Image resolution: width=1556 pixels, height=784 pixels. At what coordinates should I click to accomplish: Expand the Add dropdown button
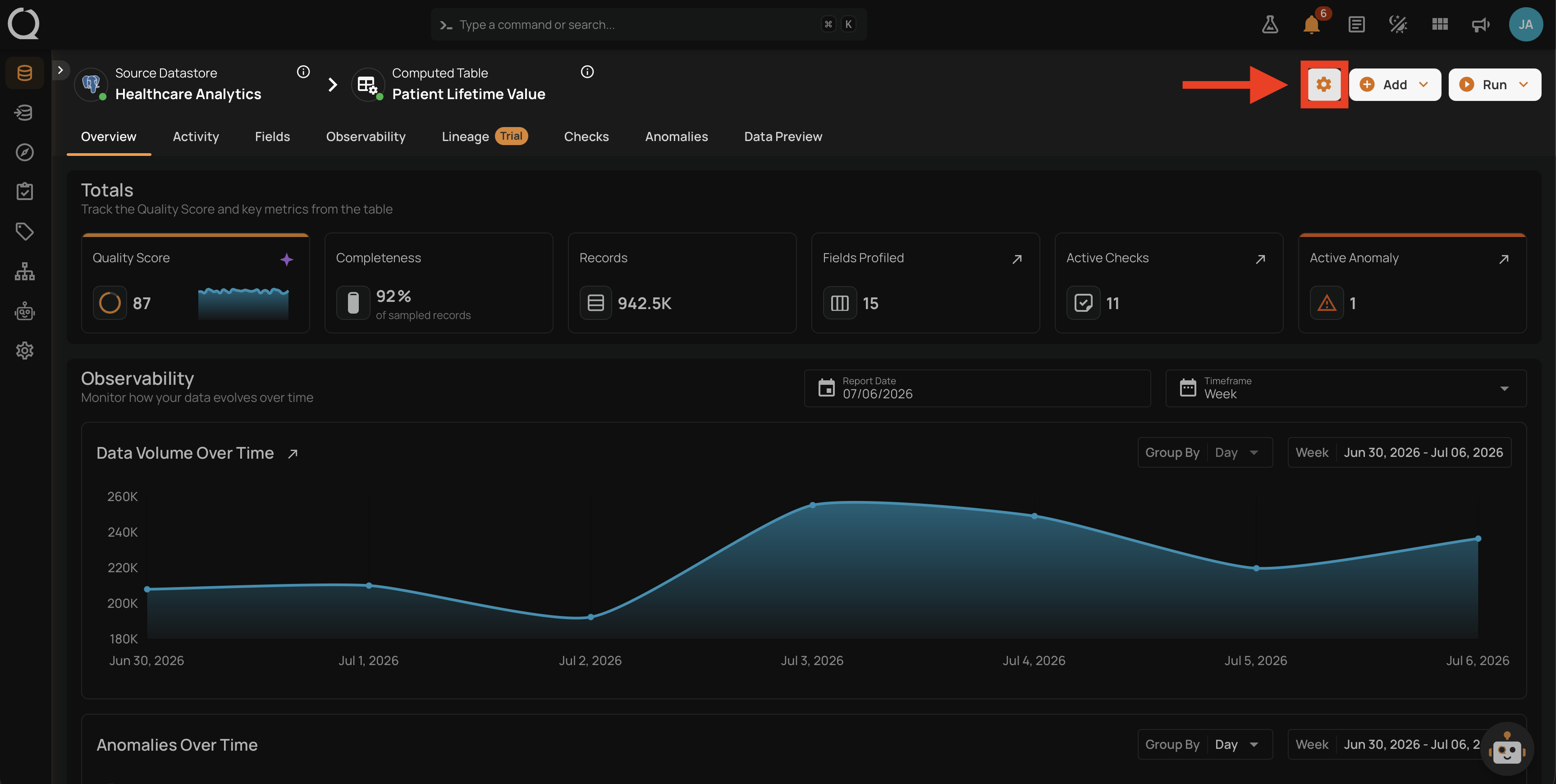coord(1394,85)
